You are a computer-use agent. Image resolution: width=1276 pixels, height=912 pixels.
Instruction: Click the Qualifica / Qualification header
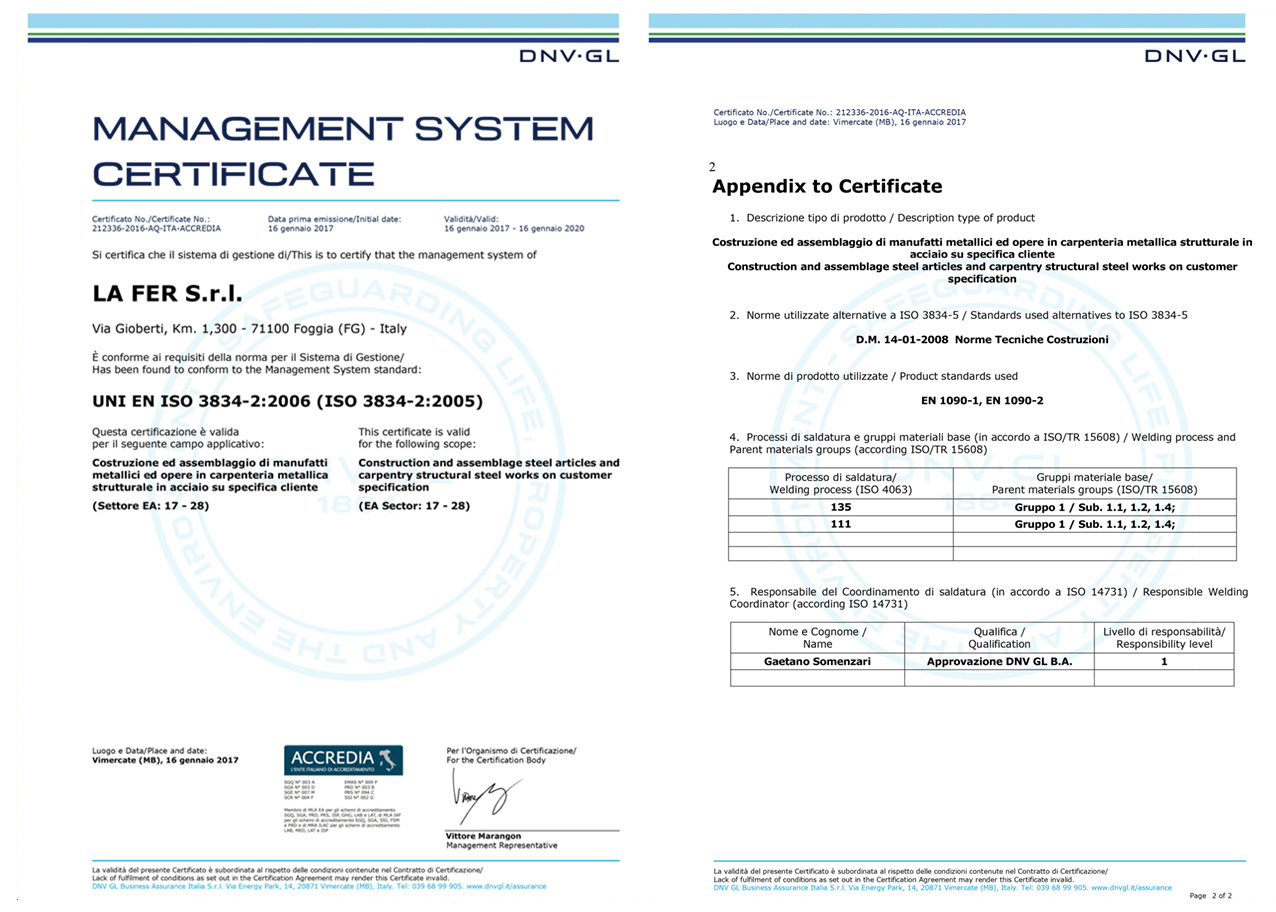[999, 638]
